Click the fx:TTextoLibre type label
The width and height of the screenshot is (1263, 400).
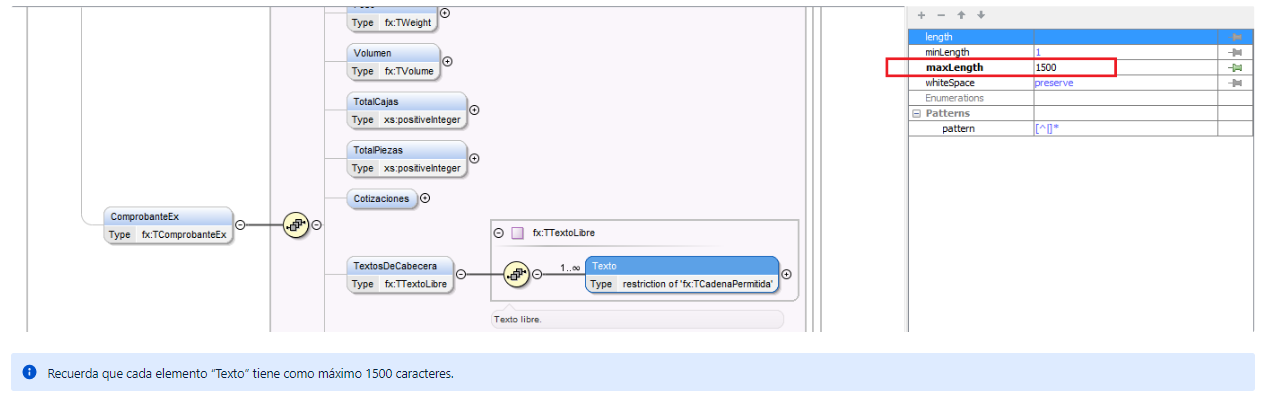564,233
